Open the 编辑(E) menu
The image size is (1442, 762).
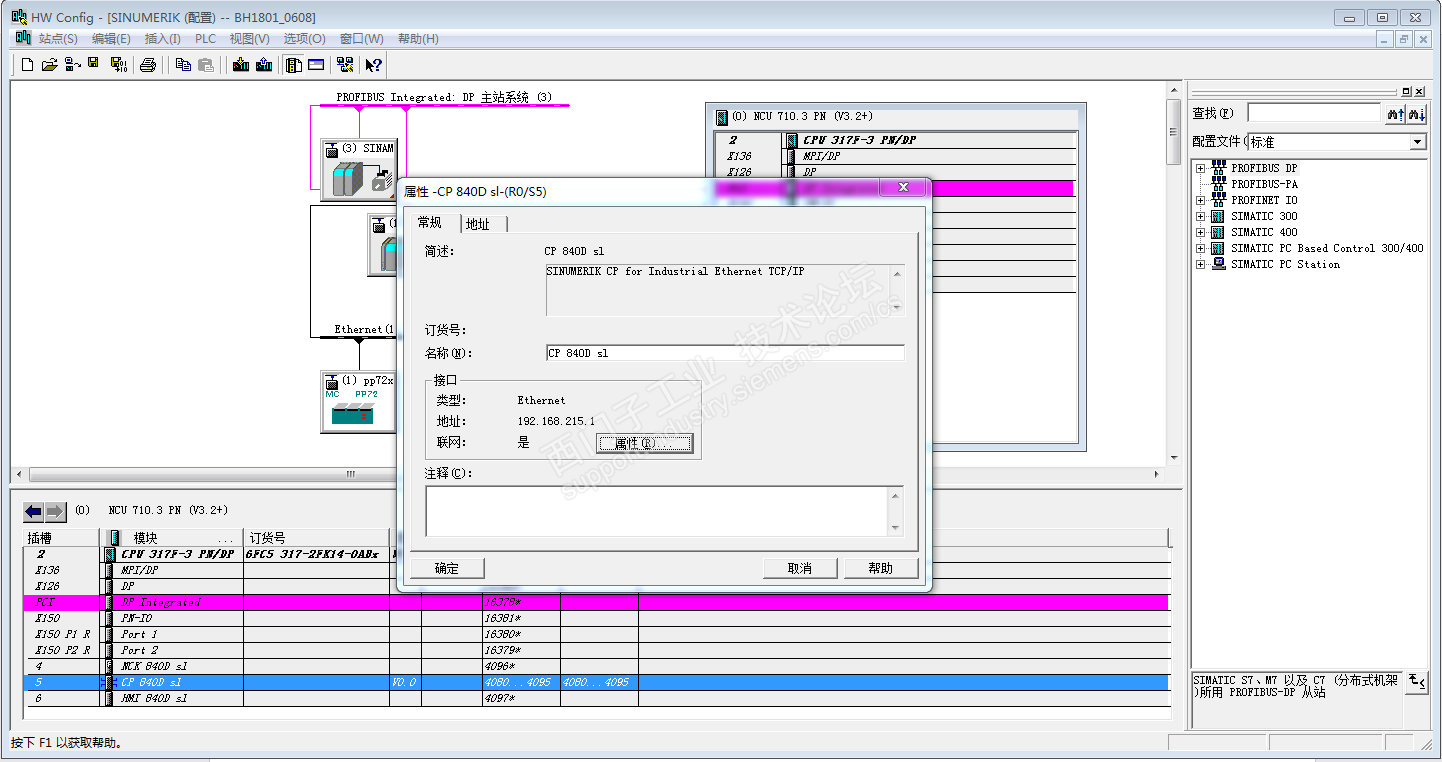[111, 39]
